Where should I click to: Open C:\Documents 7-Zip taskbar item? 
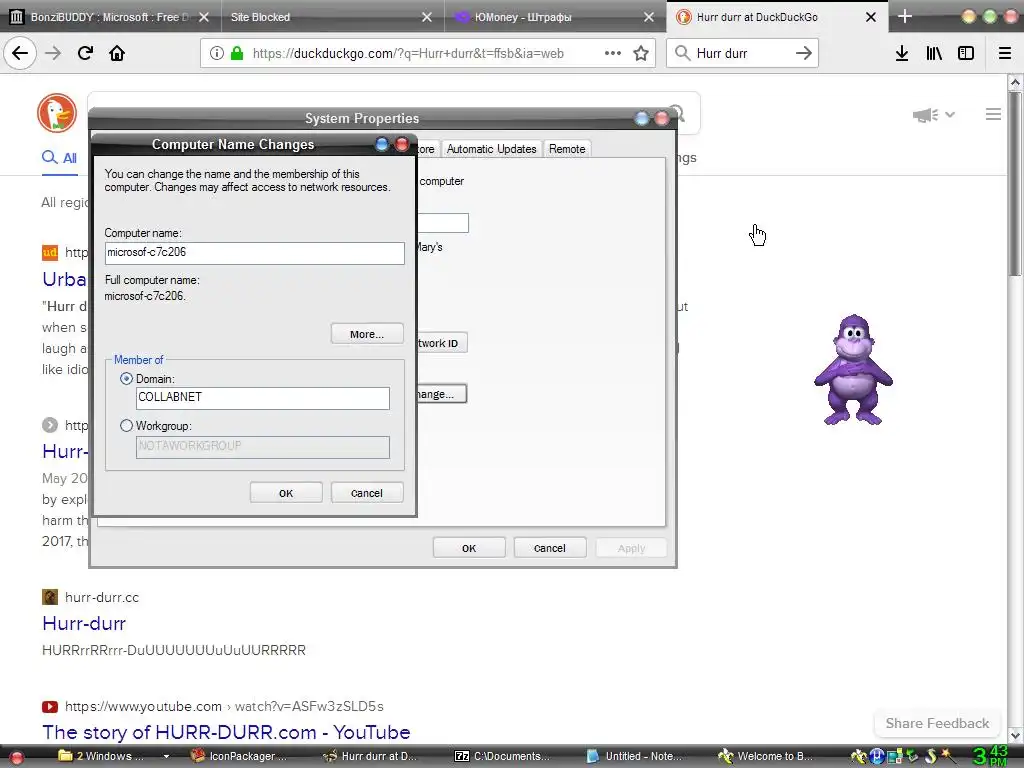[503, 756]
